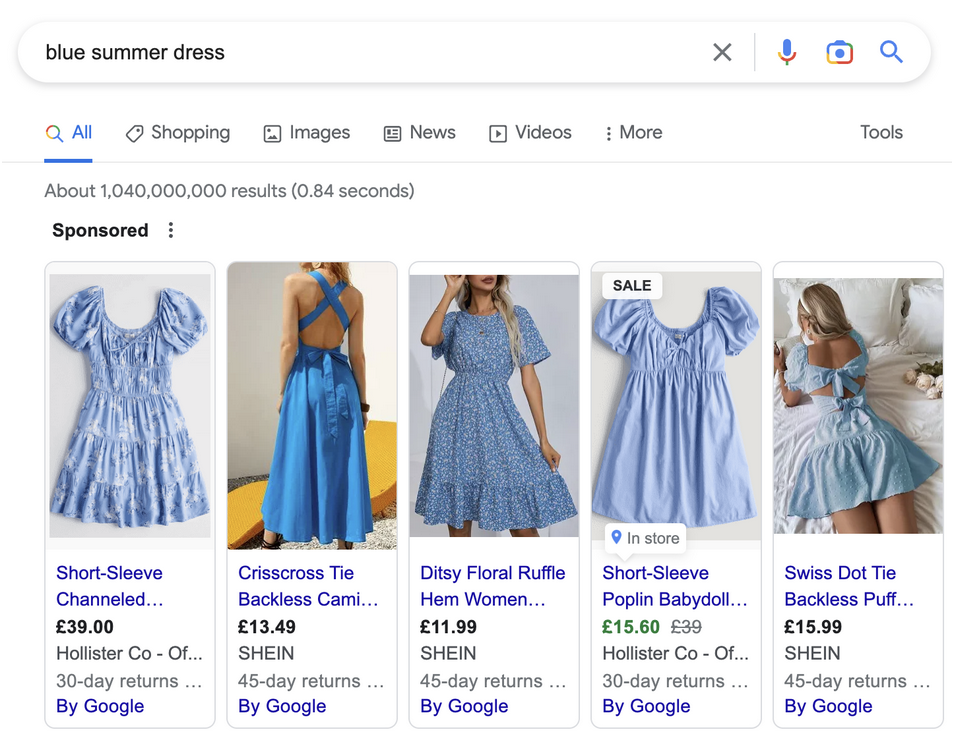This screenshot has width=958, height=746.
Task: Click 45-day returns text under £15.99 dress
Action: (x=857, y=681)
